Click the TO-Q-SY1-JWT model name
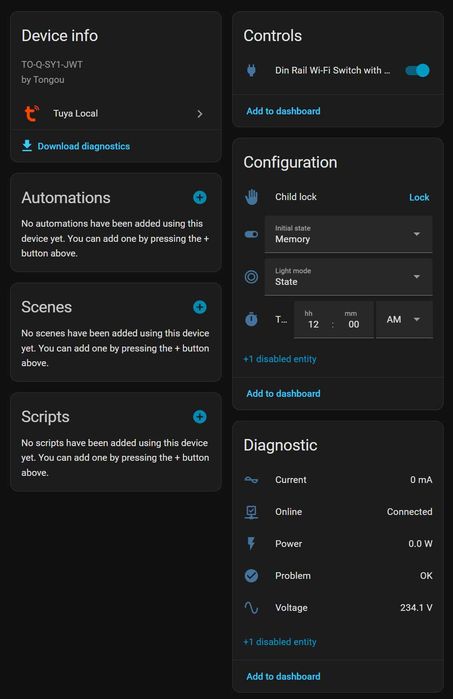453x699 pixels. point(52,64)
